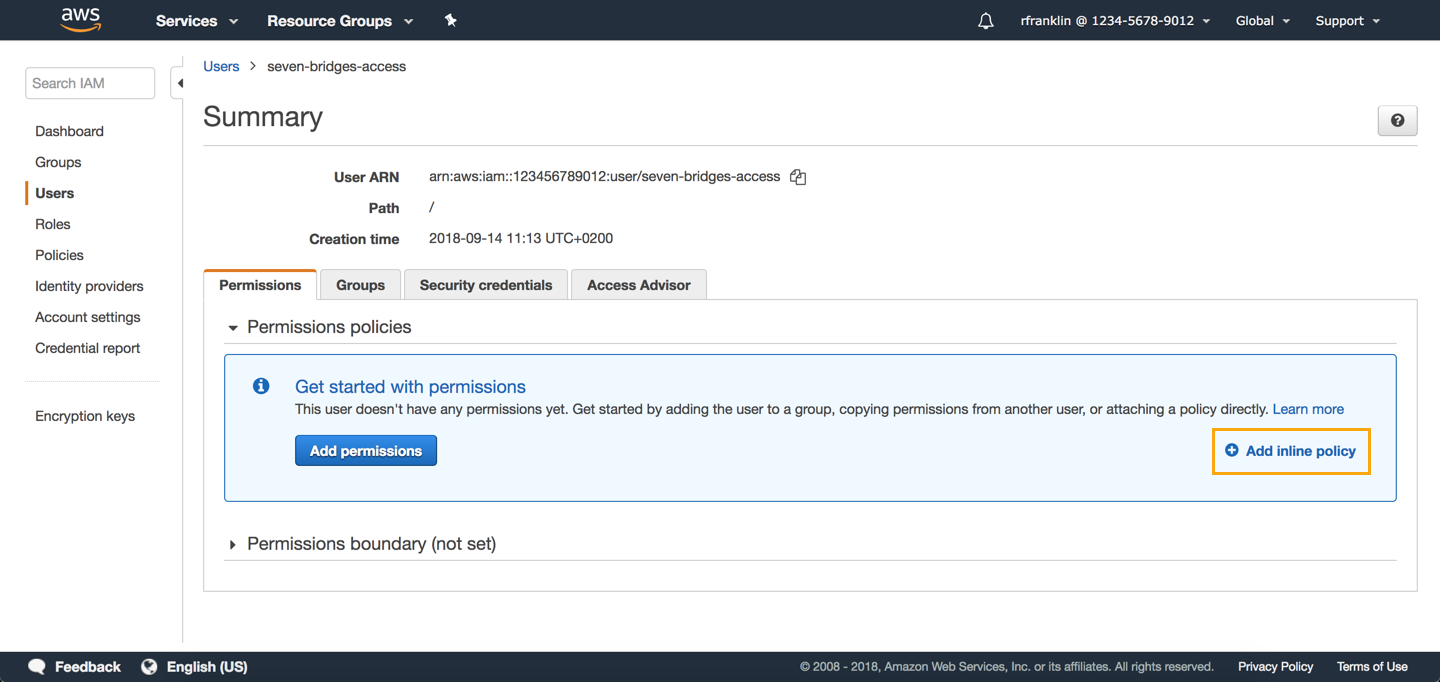Open the Global region dropdown
This screenshot has height=682, width=1440.
(1263, 21)
